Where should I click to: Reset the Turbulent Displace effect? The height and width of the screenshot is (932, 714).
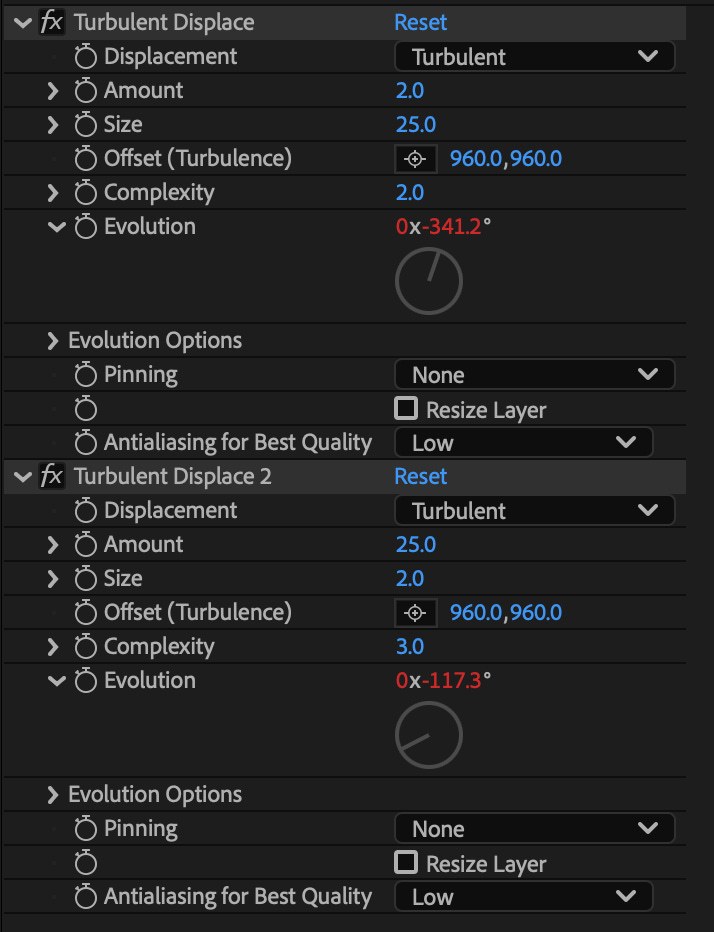[x=420, y=23]
